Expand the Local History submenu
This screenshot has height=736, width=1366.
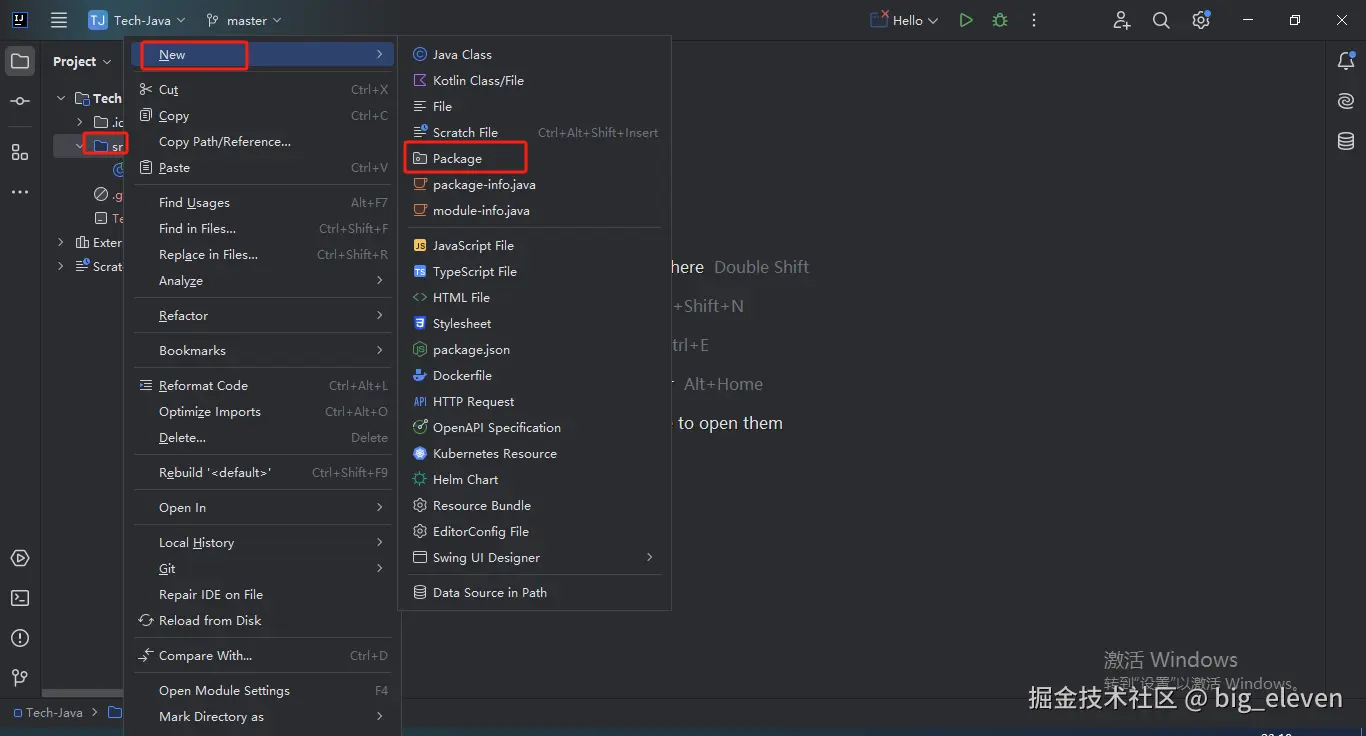click(263, 542)
